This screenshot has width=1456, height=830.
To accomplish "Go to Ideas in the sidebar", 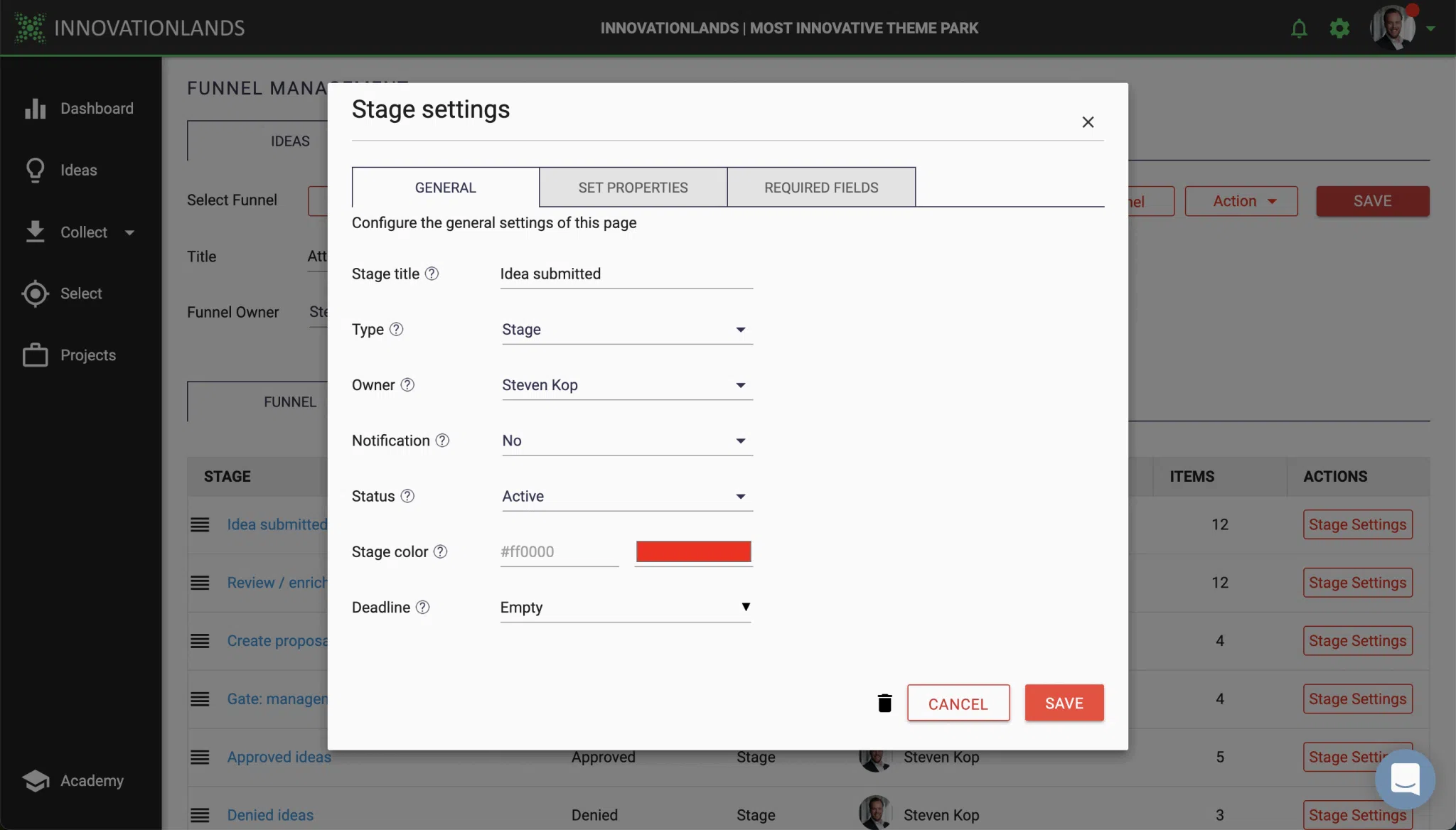I will pyautogui.click(x=60, y=171).
